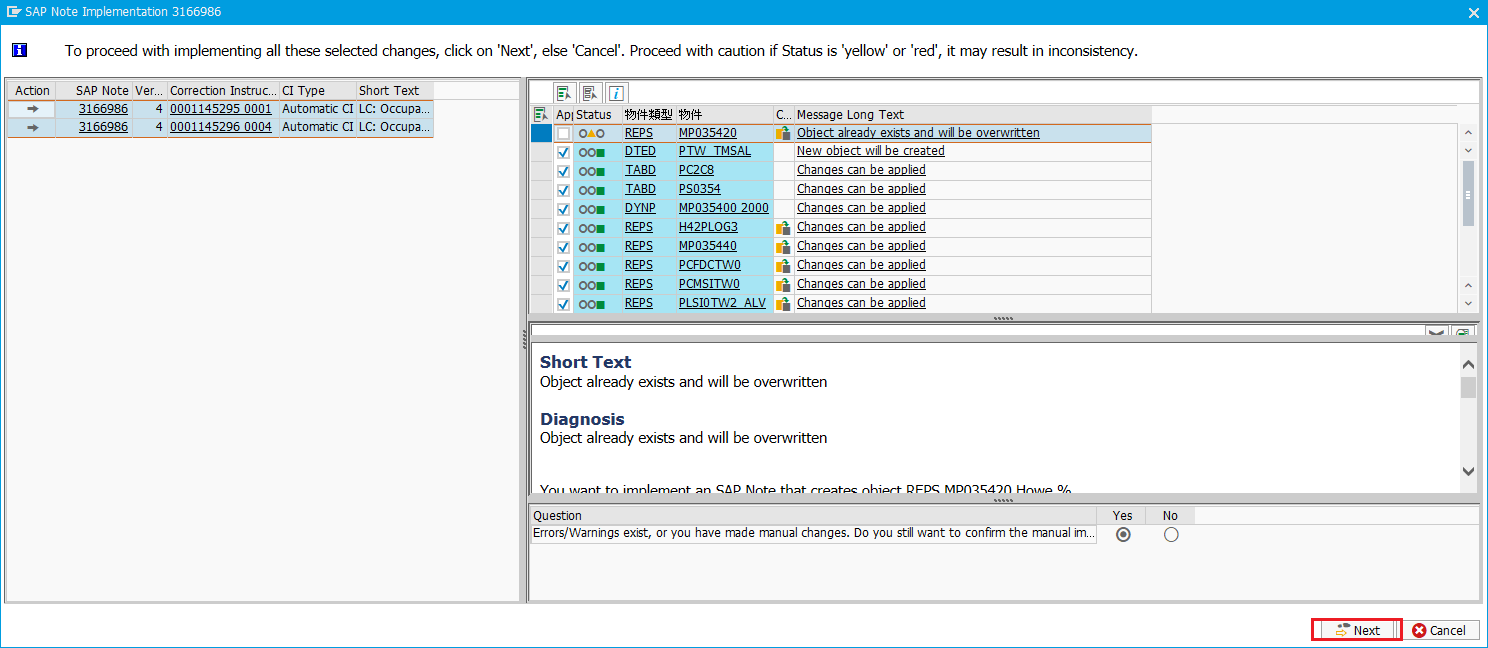Untick the apply checkbox for PCFDCTW0
The height and width of the screenshot is (648, 1488).
[x=564, y=266]
